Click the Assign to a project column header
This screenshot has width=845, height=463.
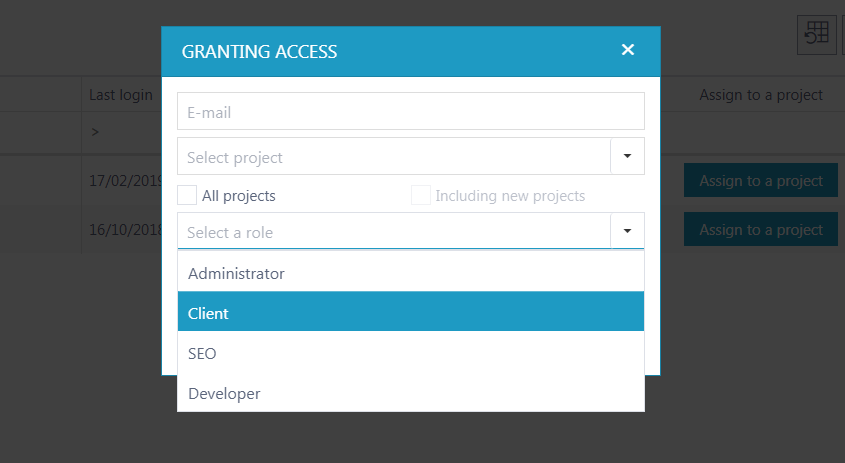pos(761,95)
